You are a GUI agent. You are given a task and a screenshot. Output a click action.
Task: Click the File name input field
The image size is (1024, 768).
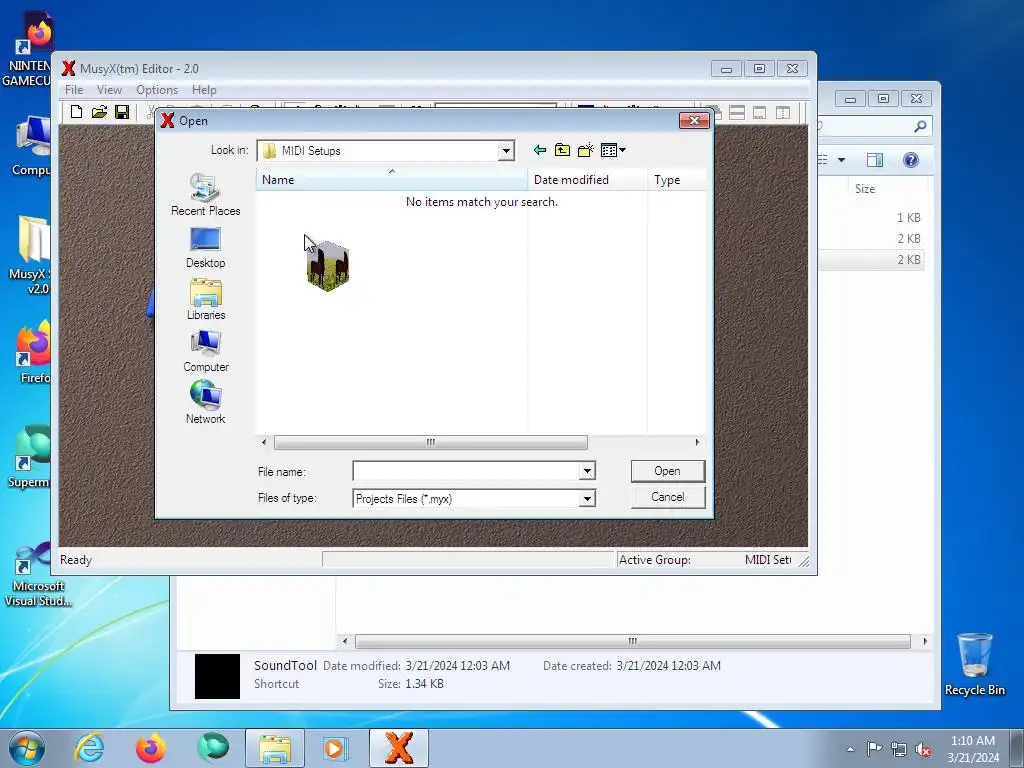(466, 471)
